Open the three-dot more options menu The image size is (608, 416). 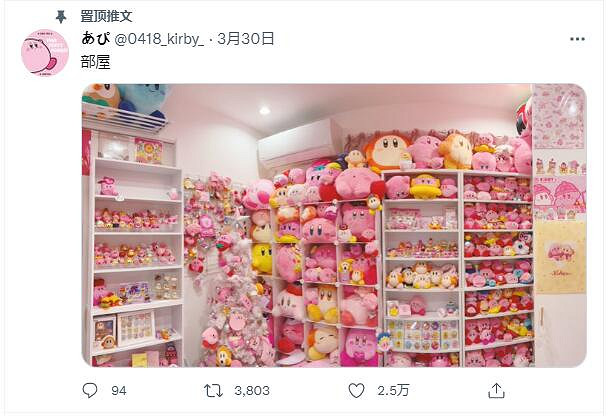pos(577,39)
